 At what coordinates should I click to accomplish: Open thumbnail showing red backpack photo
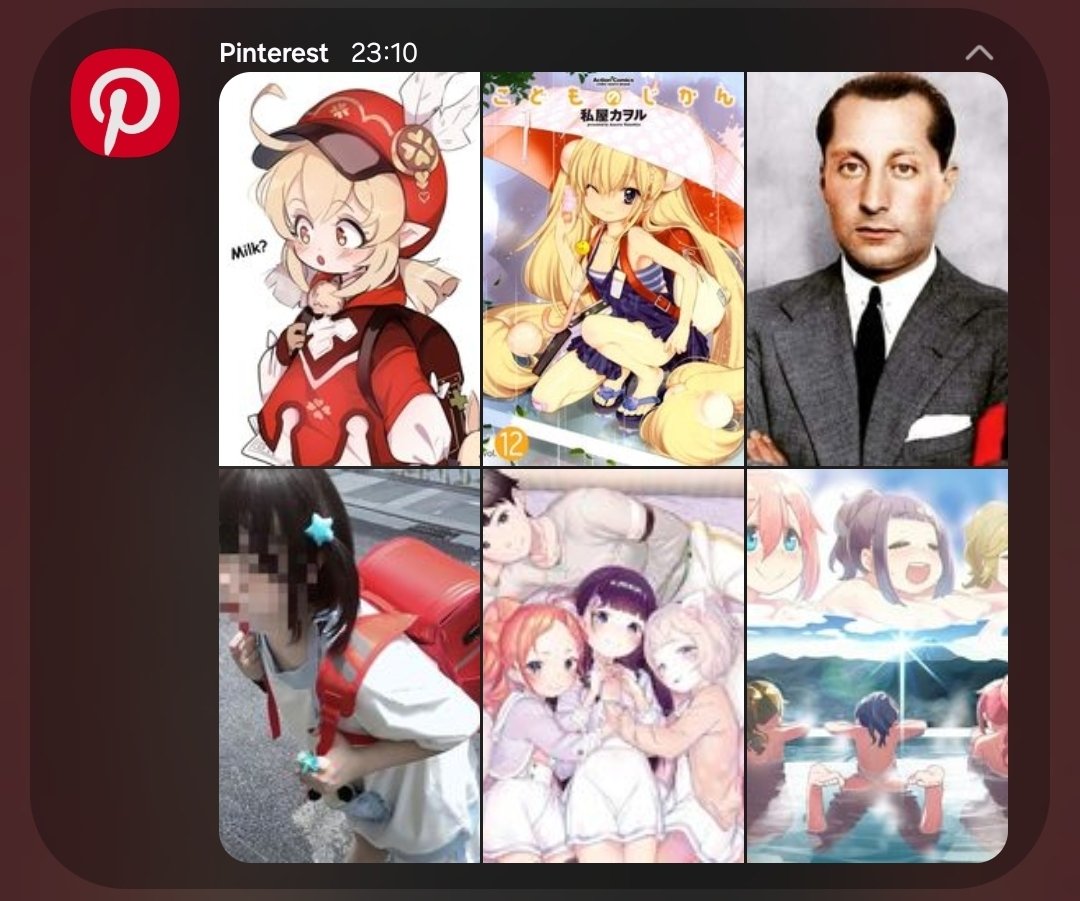pyautogui.click(x=349, y=666)
